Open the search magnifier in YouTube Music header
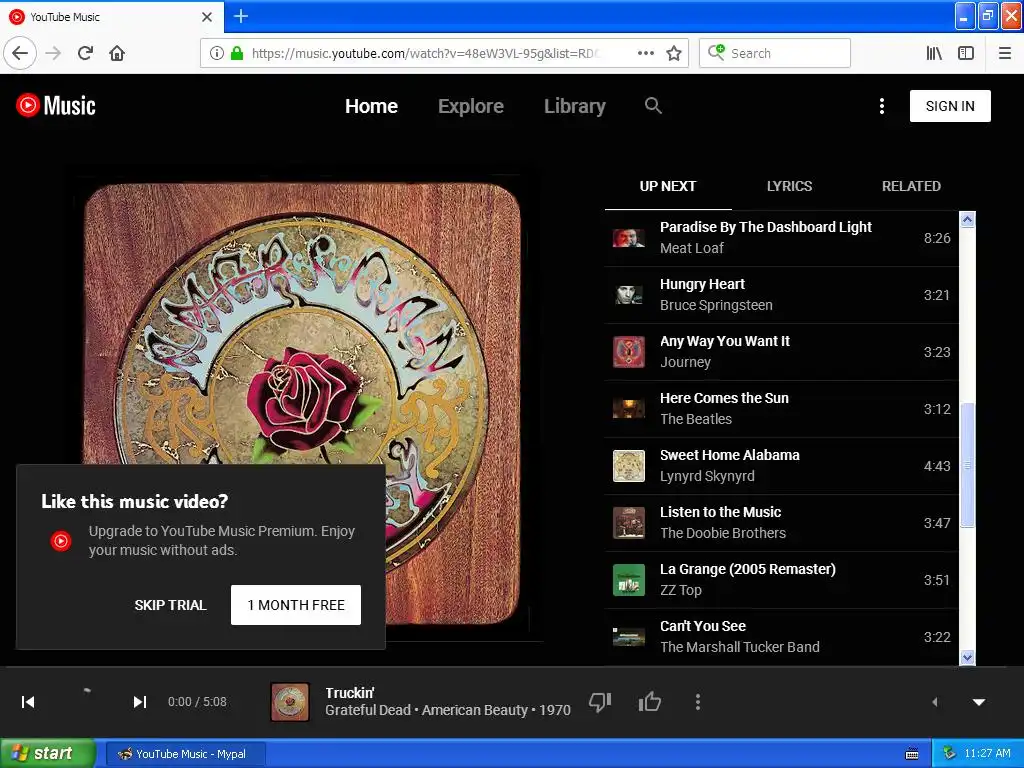Image resolution: width=1024 pixels, height=768 pixels. (x=653, y=105)
